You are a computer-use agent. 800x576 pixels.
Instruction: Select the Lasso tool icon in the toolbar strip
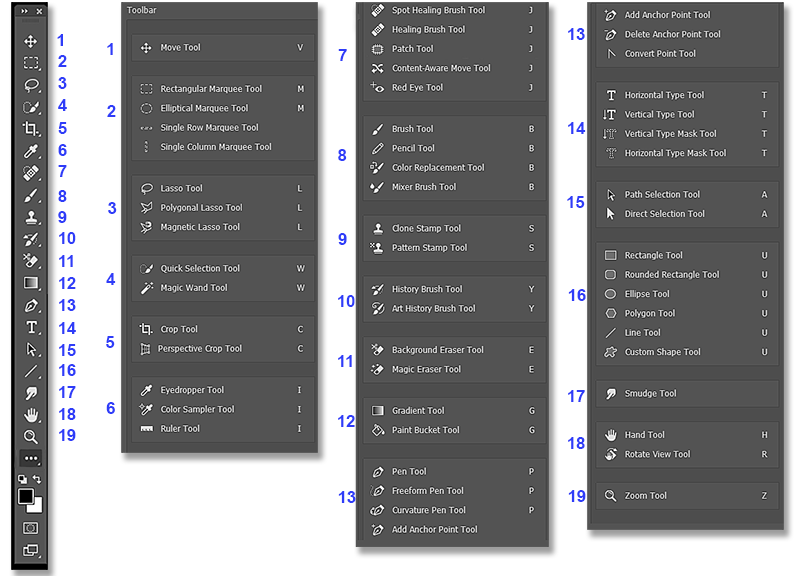pyautogui.click(x=31, y=84)
